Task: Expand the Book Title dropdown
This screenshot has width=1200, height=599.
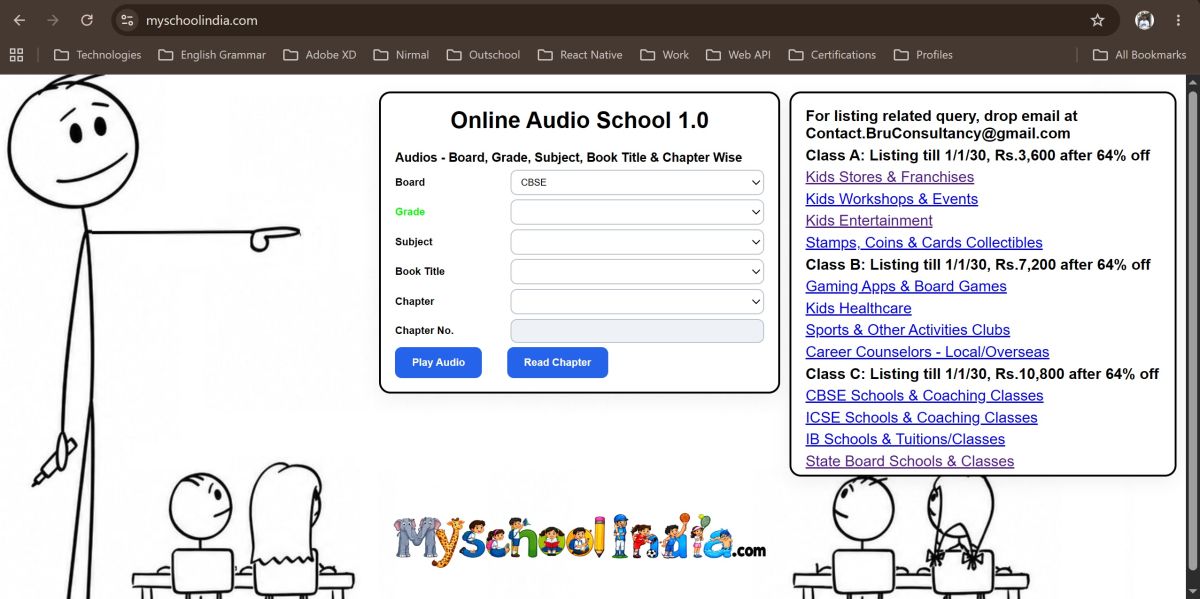Action: point(637,271)
